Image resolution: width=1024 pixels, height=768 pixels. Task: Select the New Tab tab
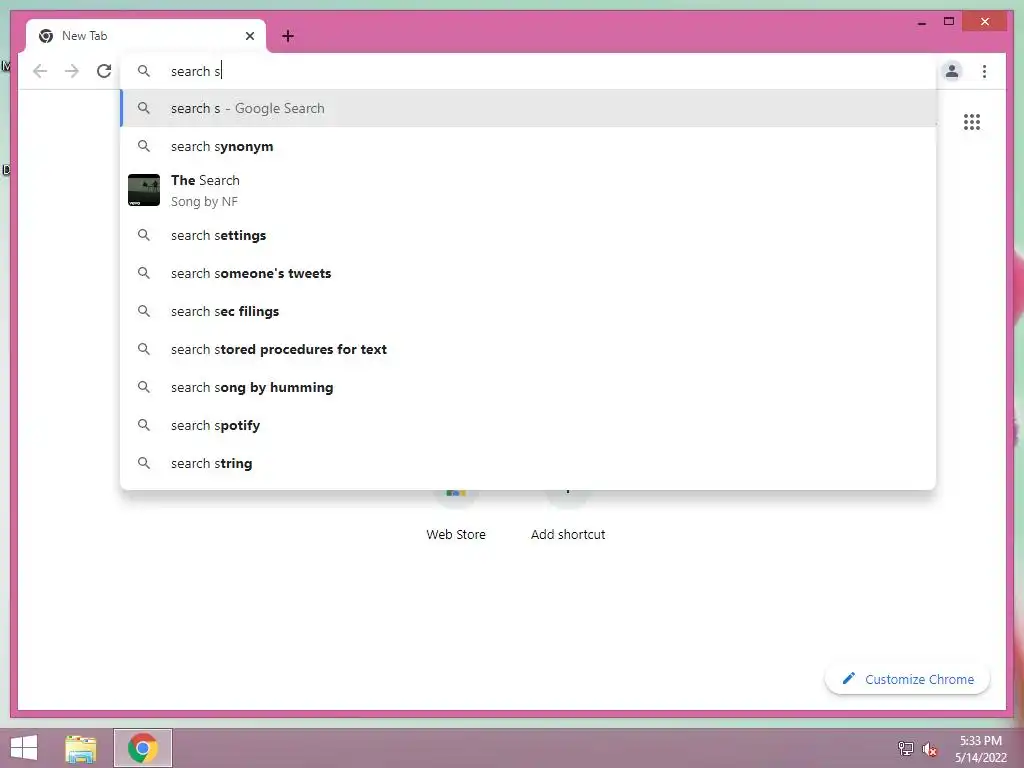[x=146, y=36]
